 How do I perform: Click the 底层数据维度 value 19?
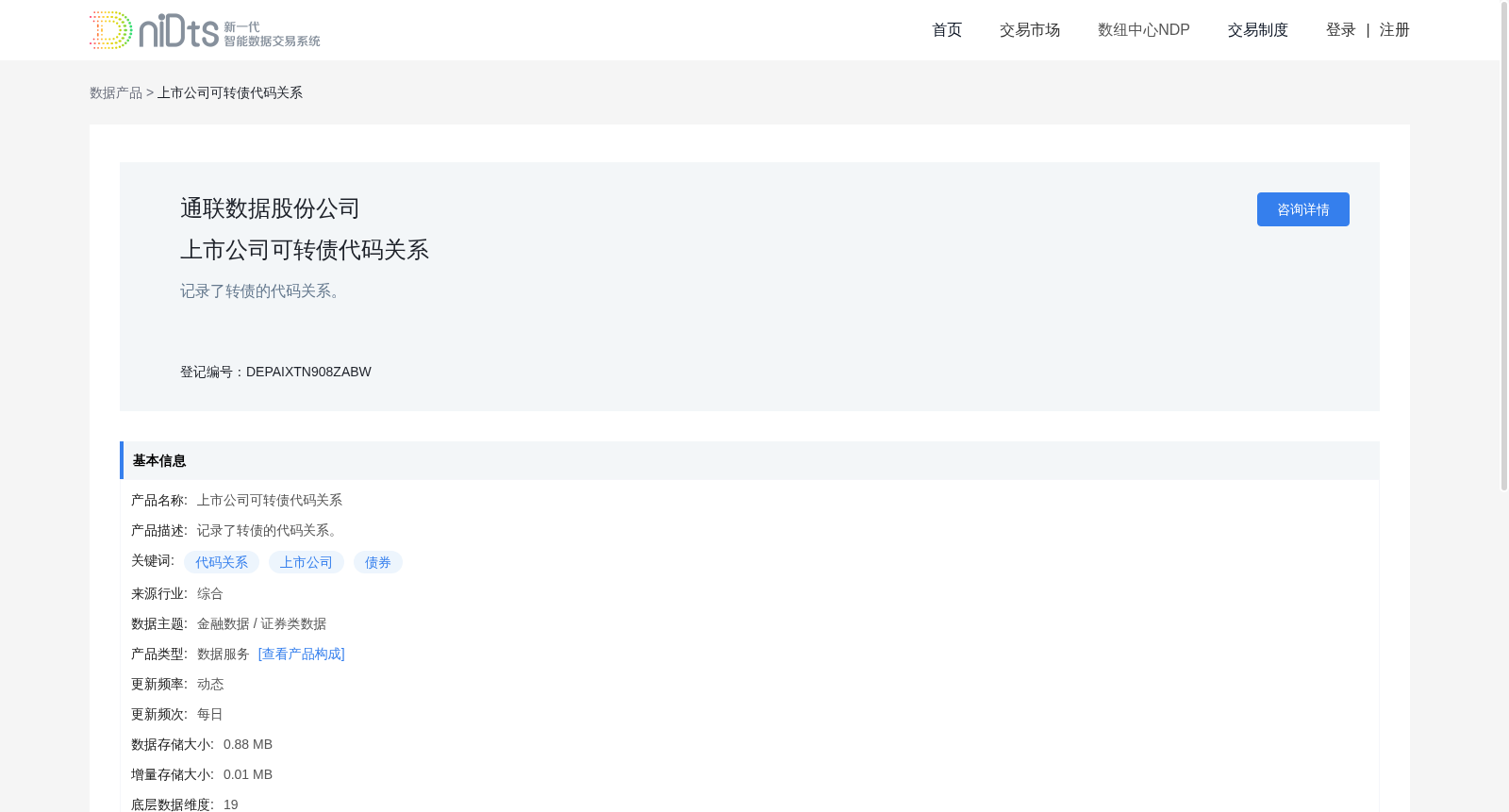(231, 804)
